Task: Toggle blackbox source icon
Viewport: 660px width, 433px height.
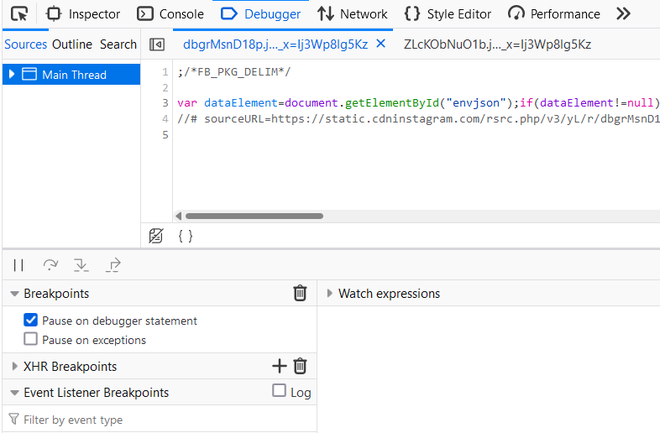Action: point(155,236)
